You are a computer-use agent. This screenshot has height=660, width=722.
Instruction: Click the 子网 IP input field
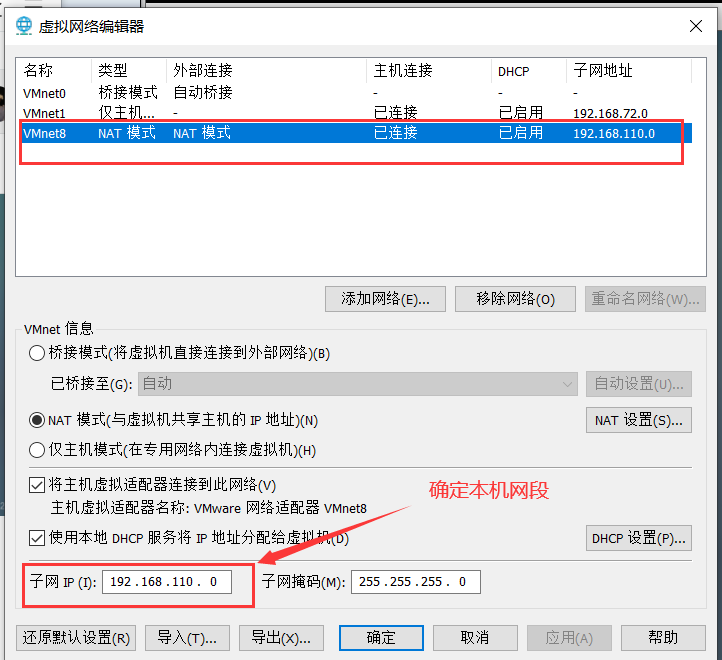tap(167, 582)
